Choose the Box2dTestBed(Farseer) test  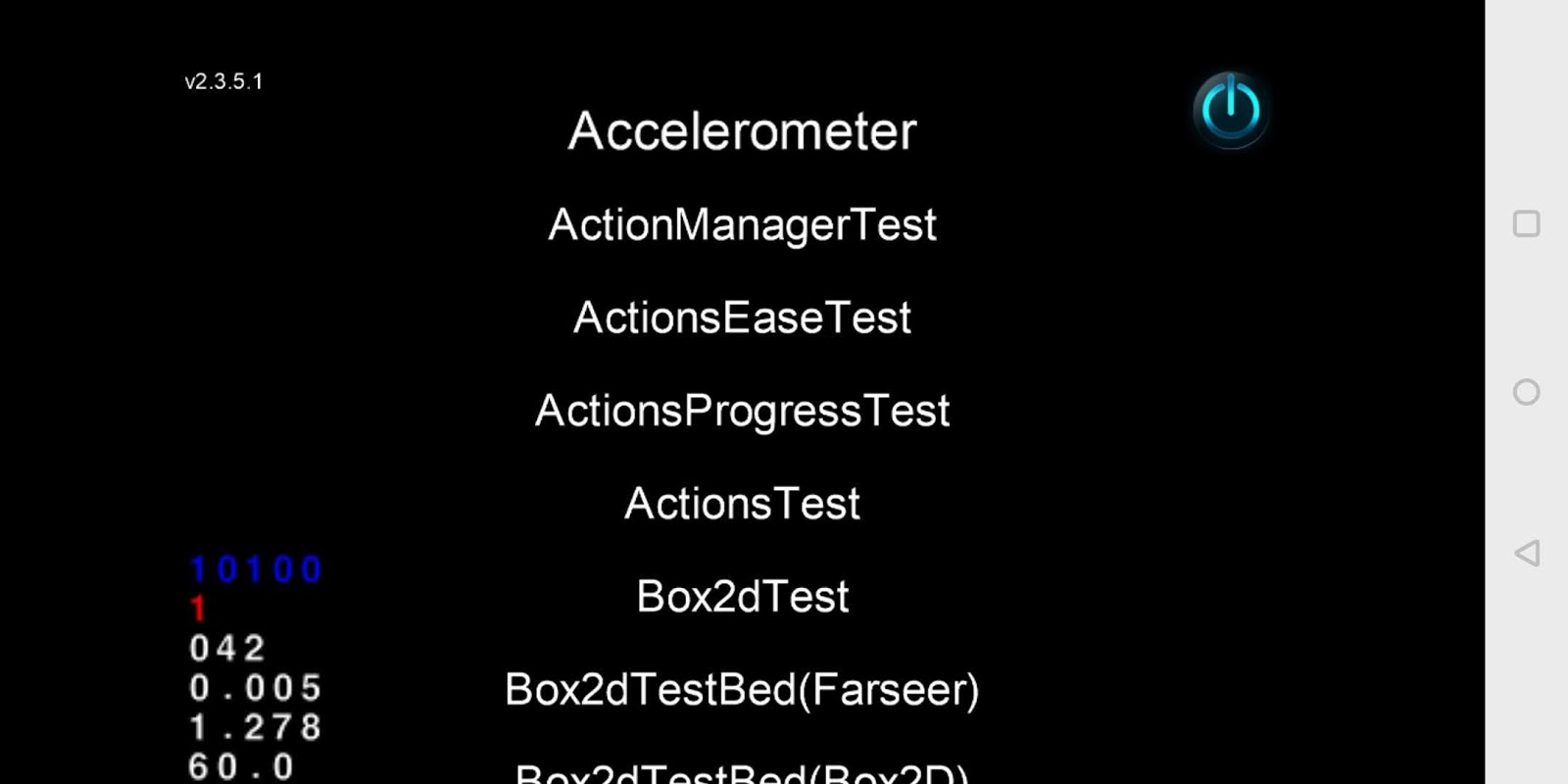(742, 690)
